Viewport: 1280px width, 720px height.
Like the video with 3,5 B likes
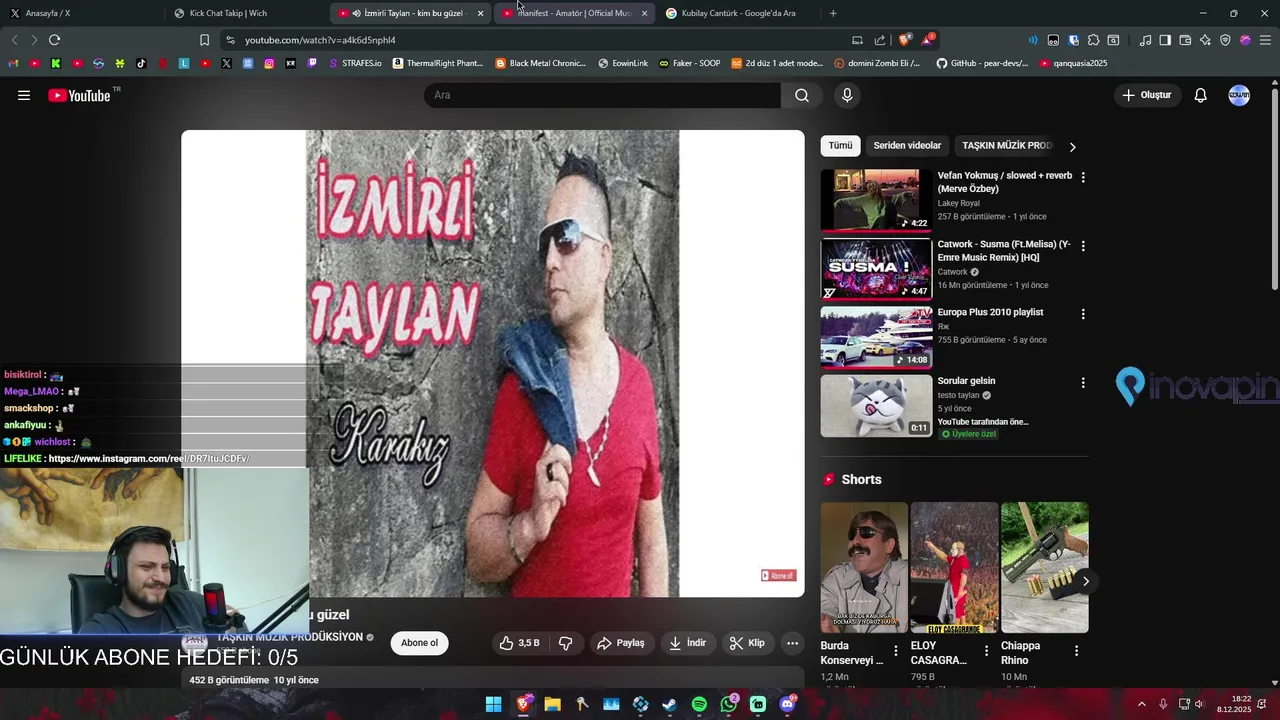520,643
